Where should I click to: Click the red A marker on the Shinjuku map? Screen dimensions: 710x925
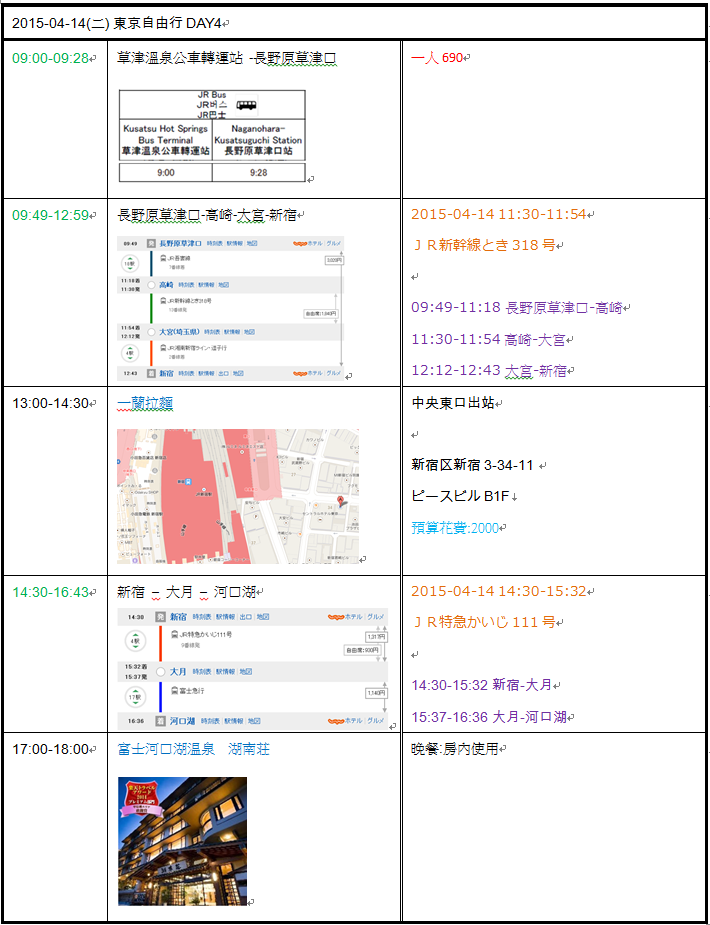[x=340, y=501]
